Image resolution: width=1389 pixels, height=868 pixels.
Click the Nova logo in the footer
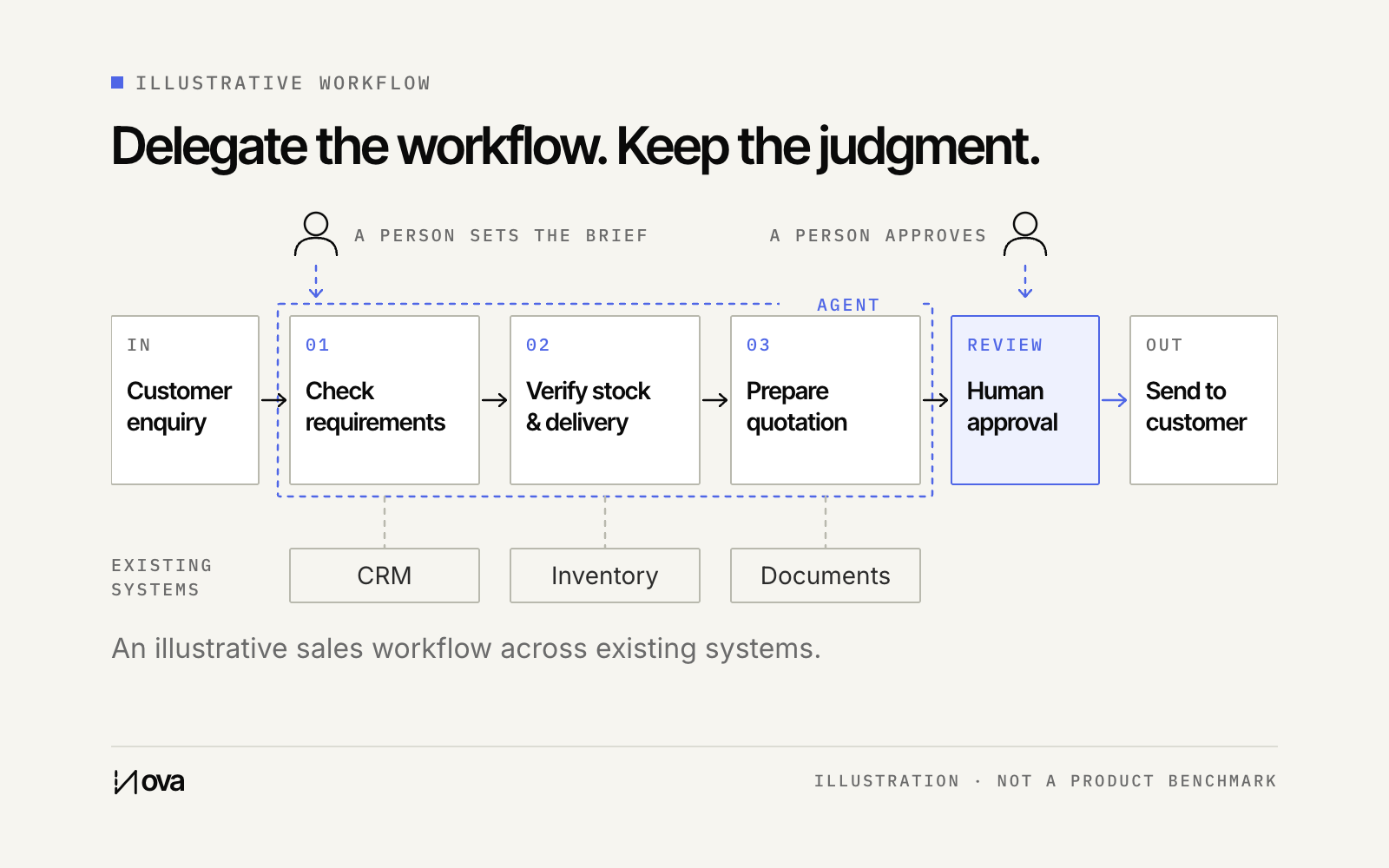click(149, 782)
